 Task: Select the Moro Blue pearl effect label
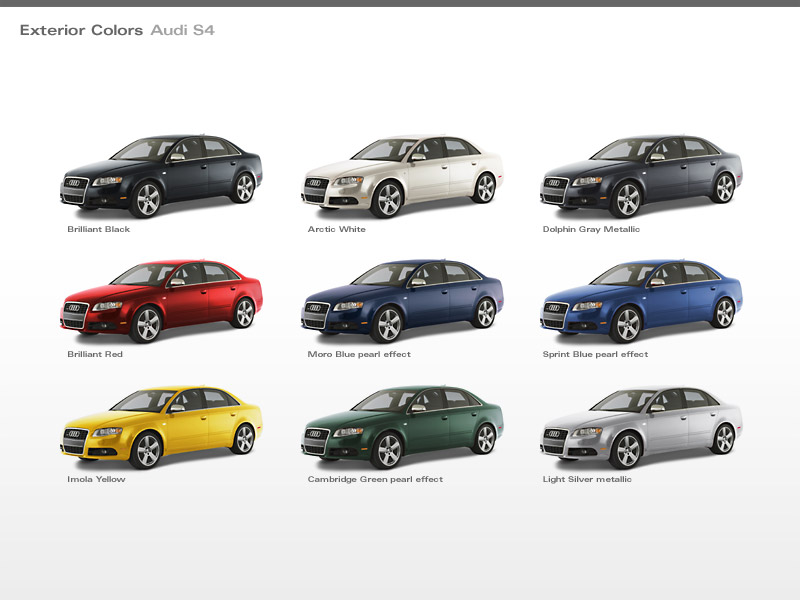[x=359, y=354]
